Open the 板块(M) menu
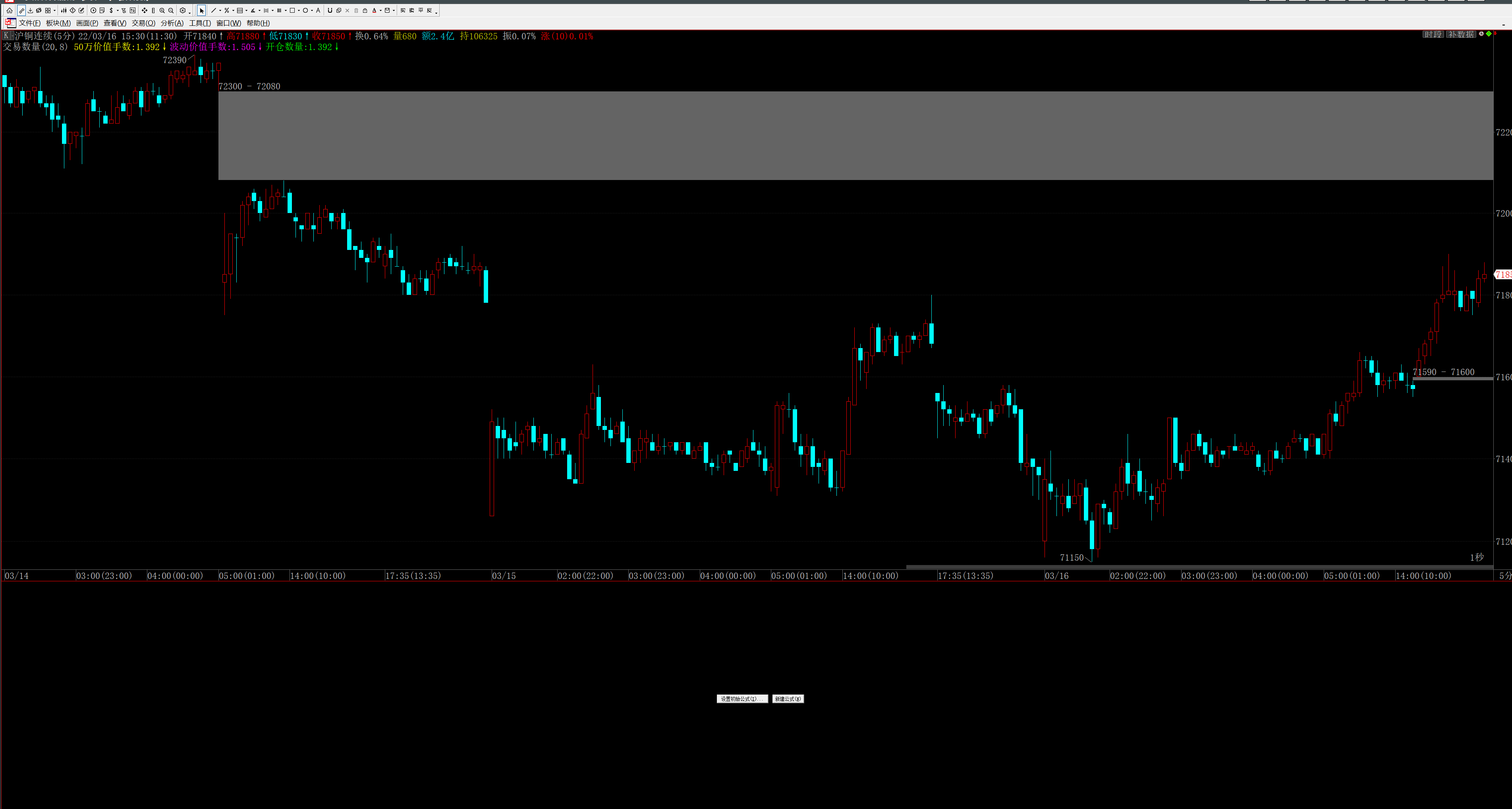Viewport: 1512px width, 809px height. [x=58, y=23]
